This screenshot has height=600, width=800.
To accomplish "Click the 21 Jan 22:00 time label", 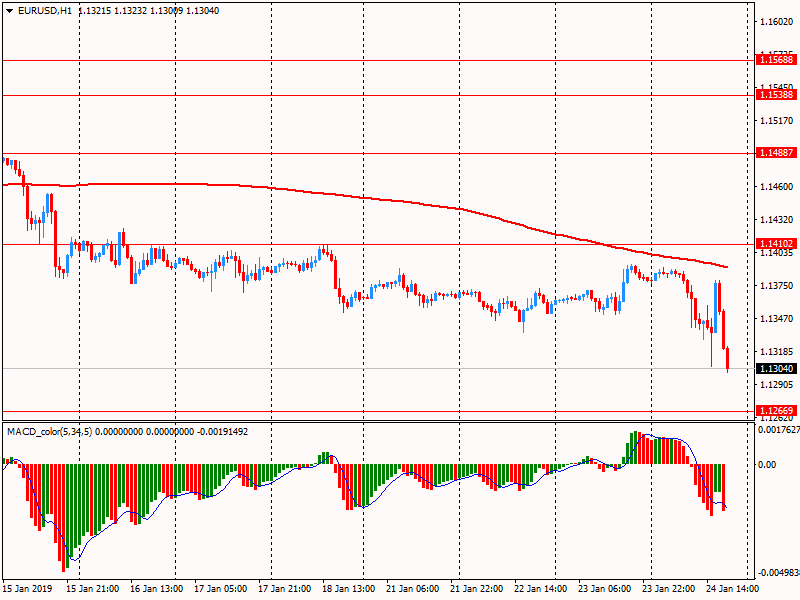I will point(477,588).
